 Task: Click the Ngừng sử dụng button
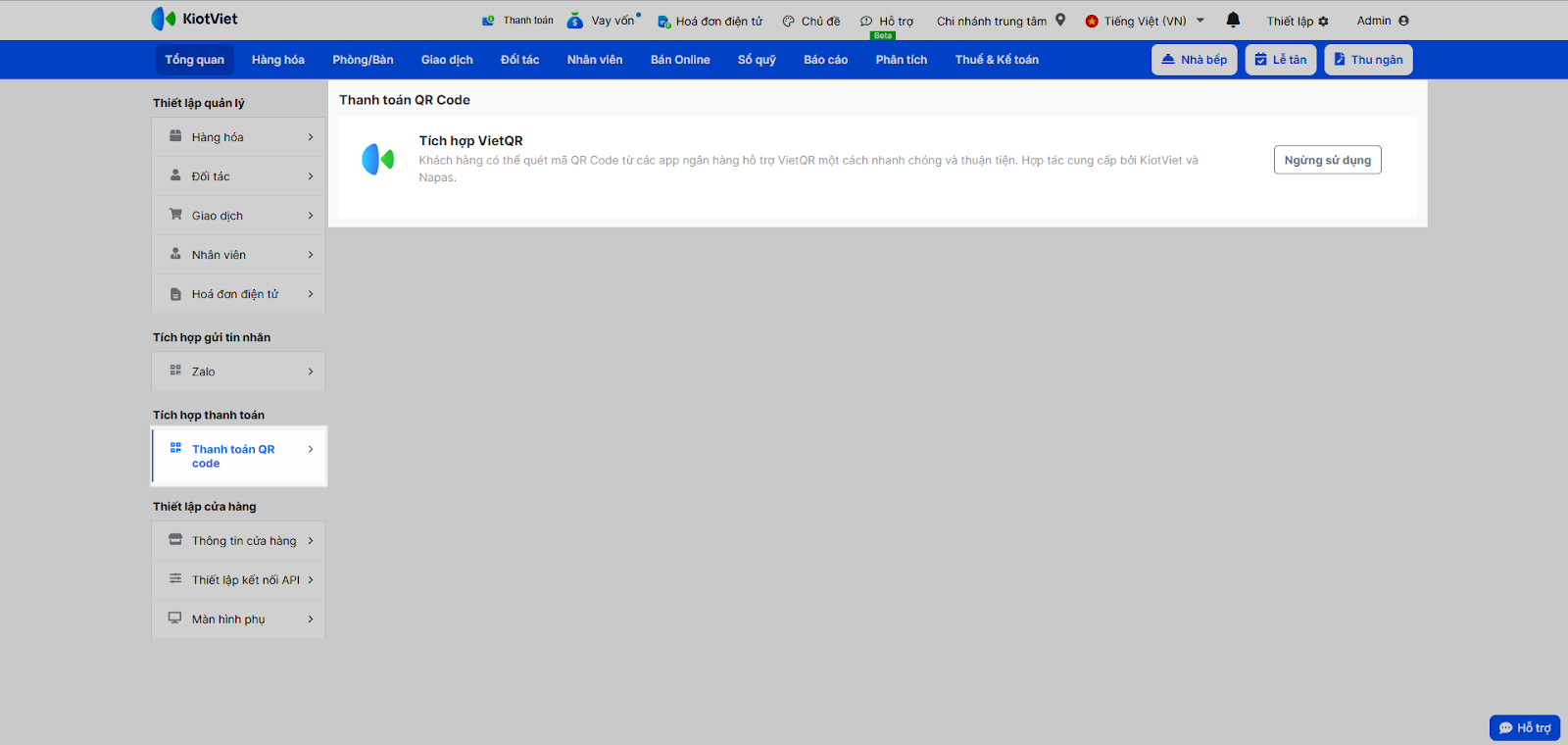[x=1328, y=160]
